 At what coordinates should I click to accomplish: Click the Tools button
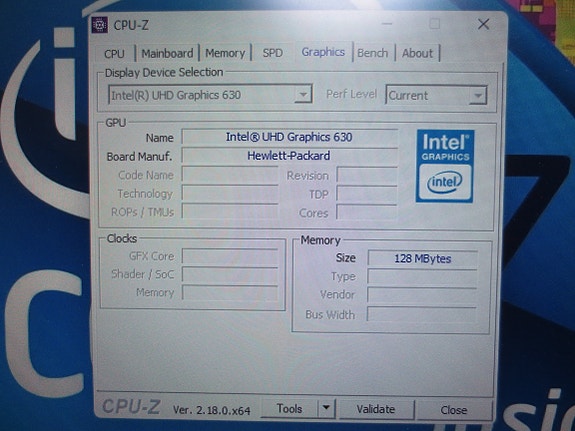tap(289, 408)
